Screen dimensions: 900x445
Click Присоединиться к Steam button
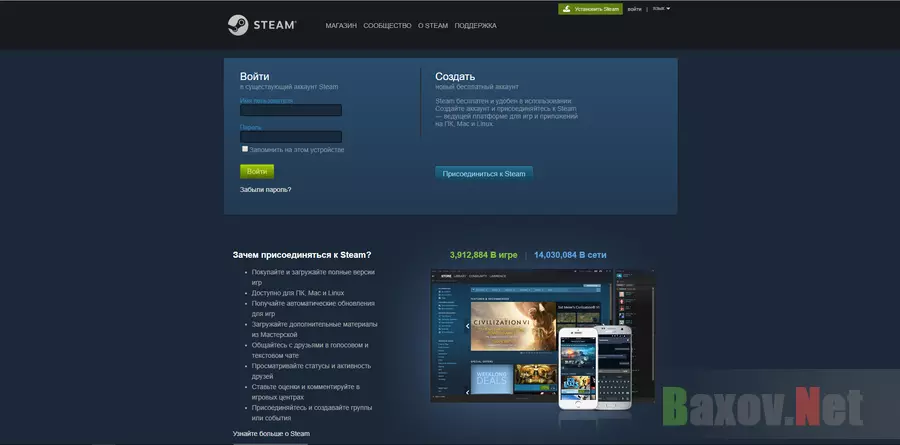(x=484, y=173)
